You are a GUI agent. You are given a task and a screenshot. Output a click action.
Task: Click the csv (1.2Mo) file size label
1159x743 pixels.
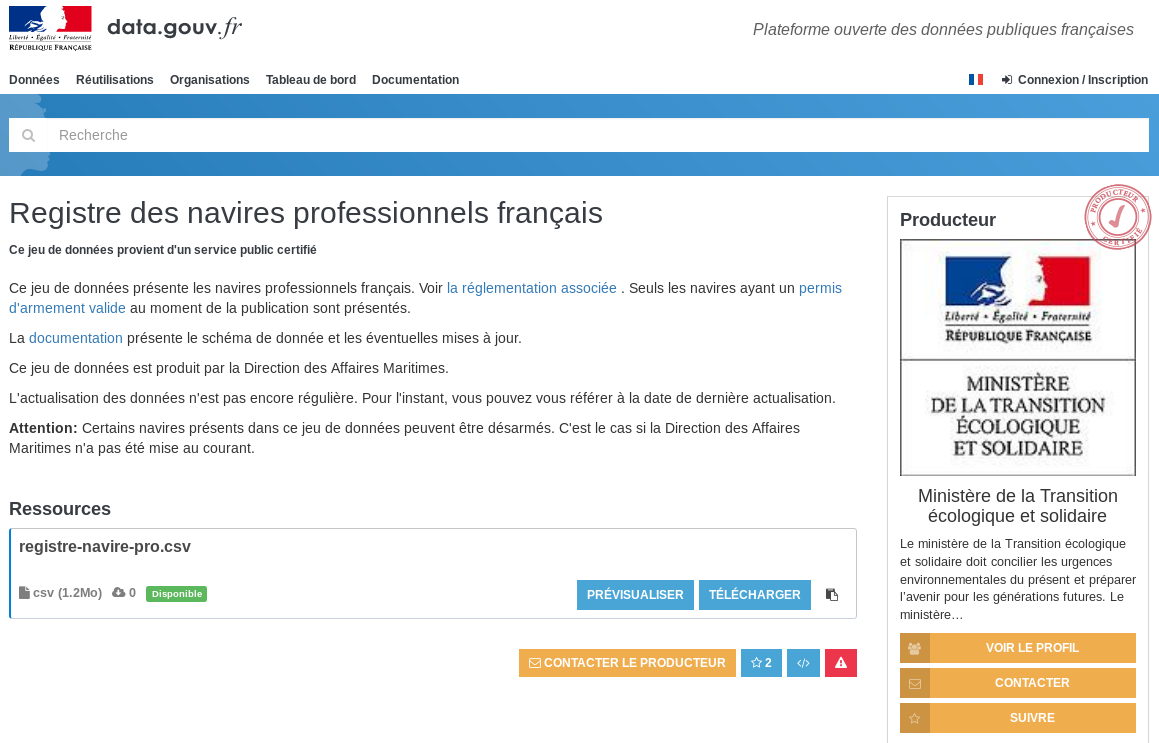(67, 593)
